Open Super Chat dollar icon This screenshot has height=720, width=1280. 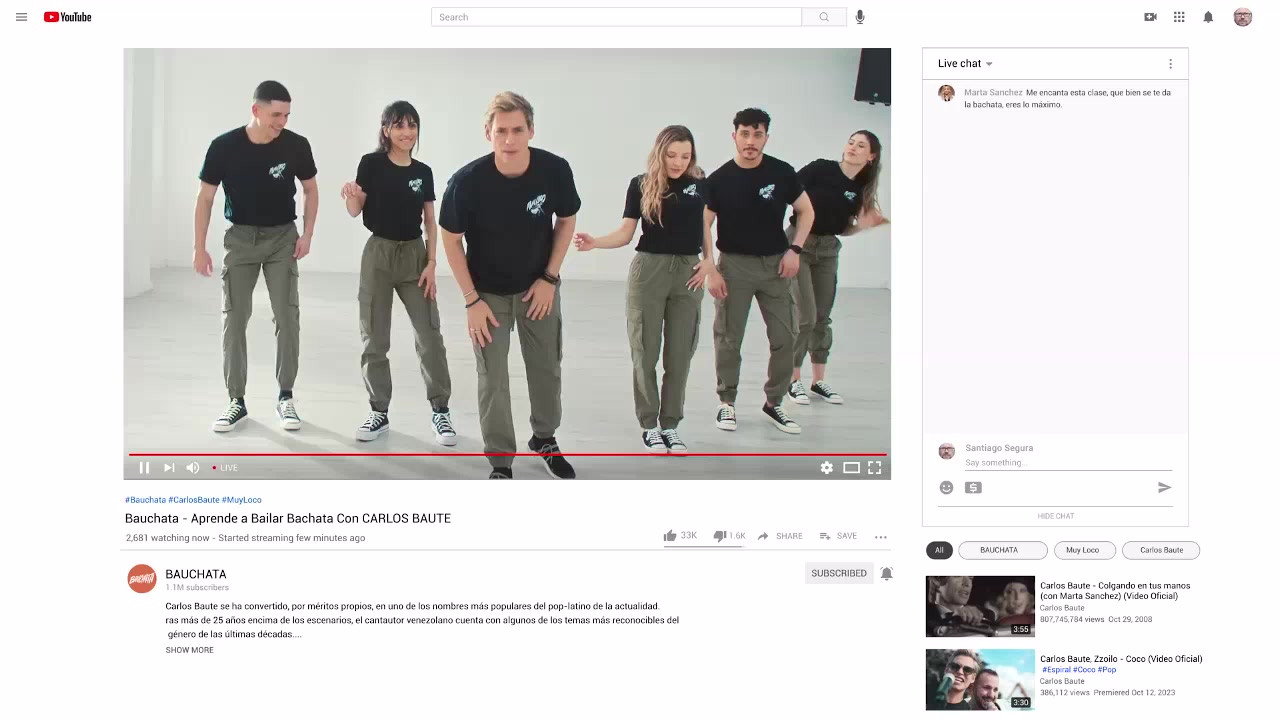pos(973,488)
